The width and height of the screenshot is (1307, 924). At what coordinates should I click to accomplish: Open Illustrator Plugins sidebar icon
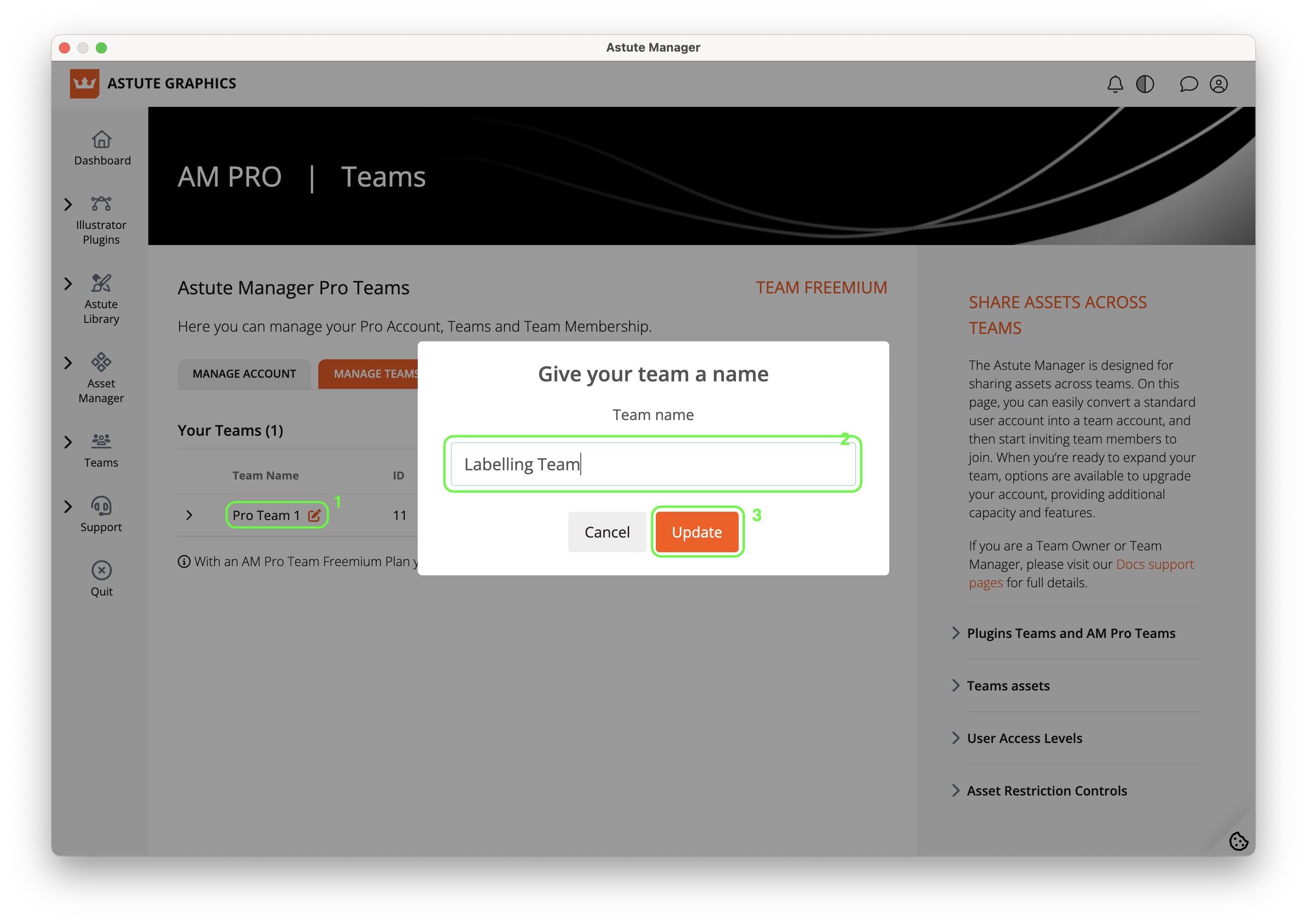pos(101,204)
